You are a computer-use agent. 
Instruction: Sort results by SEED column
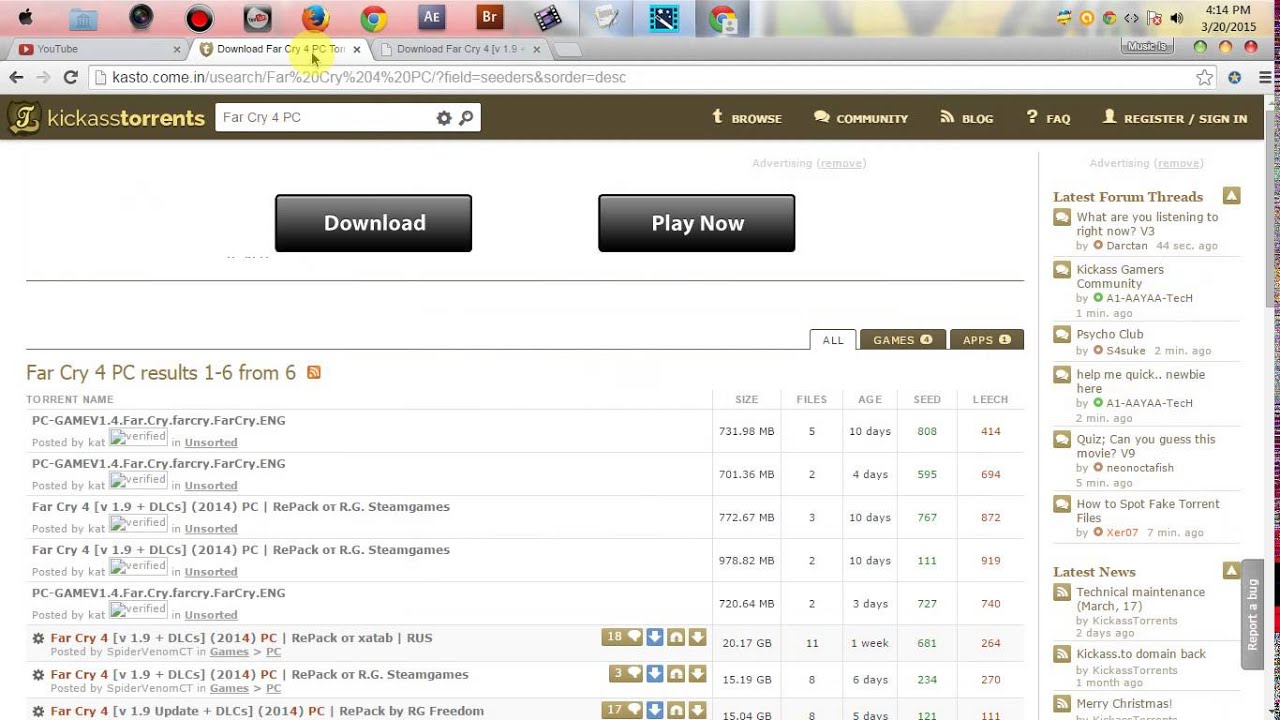coord(927,399)
